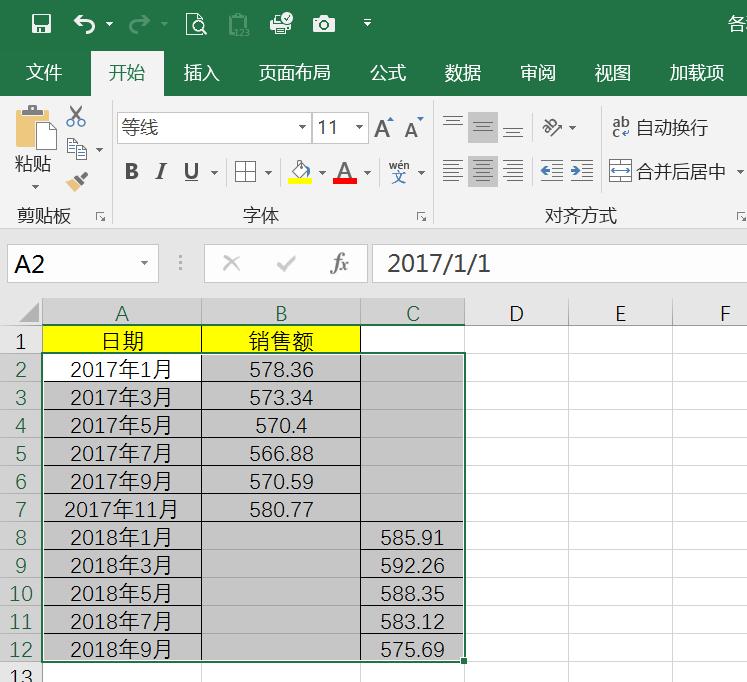This screenshot has width=747, height=682.
Task: Open fill color palette dropdown arrow
Action: [323, 172]
